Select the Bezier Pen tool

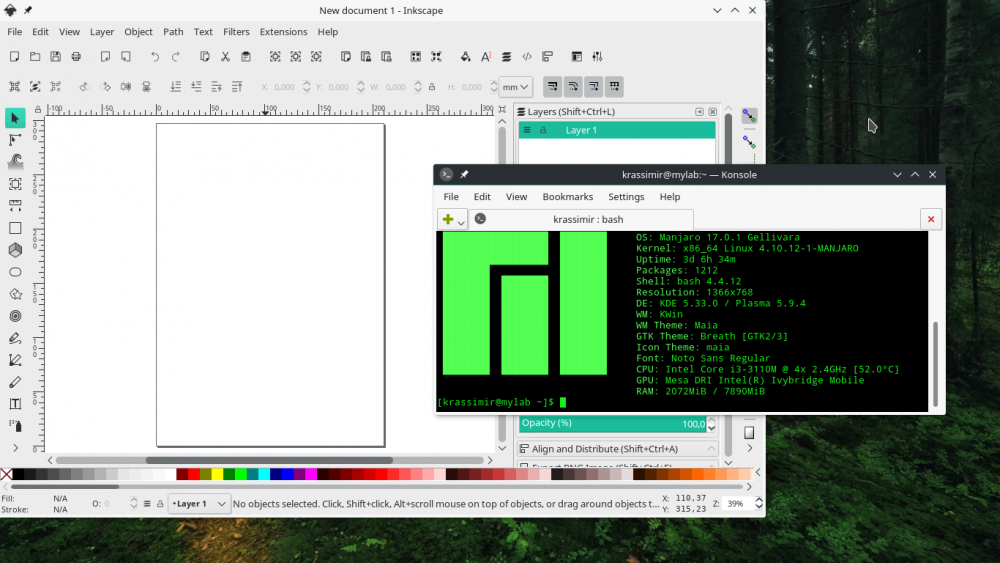pyautogui.click(x=15, y=360)
